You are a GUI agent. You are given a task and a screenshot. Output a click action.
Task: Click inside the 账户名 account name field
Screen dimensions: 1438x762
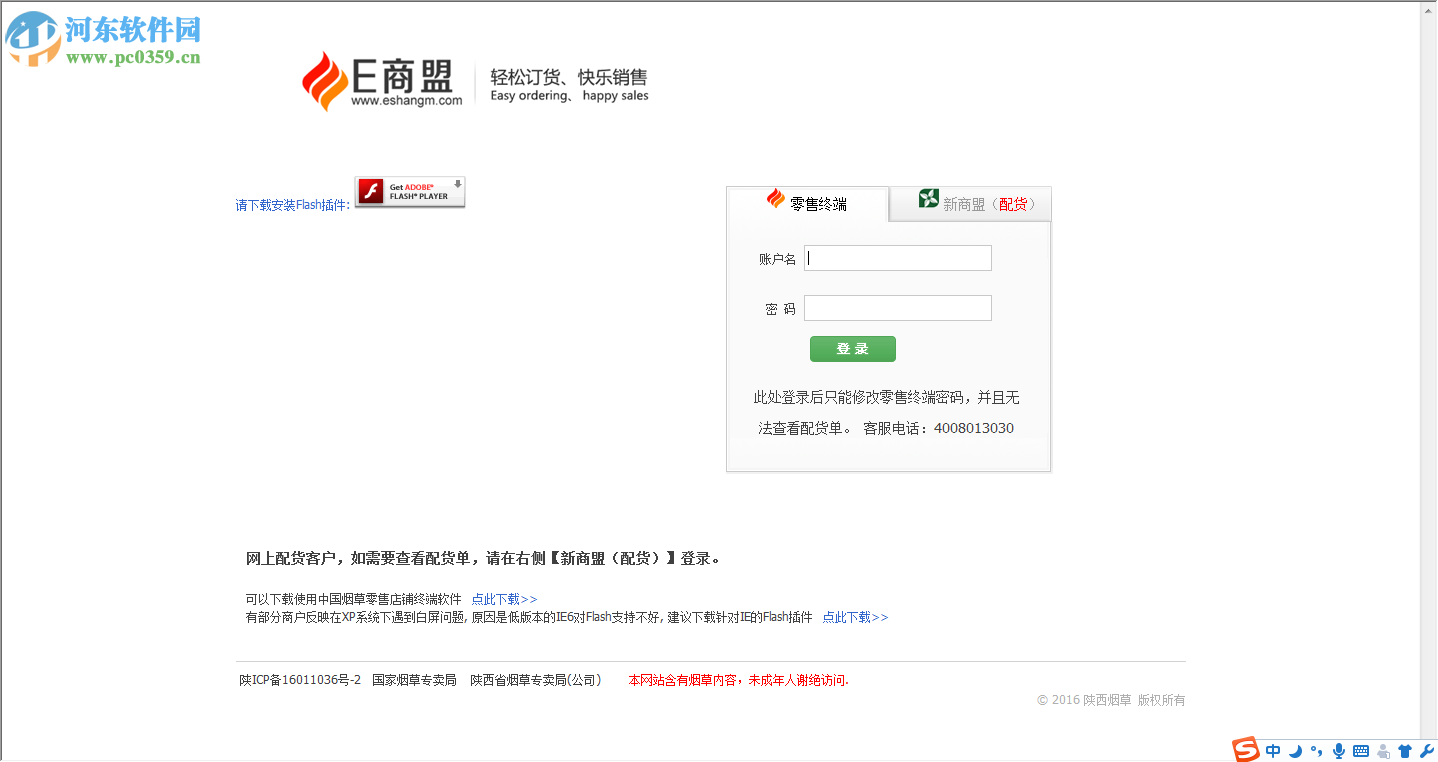(896, 257)
